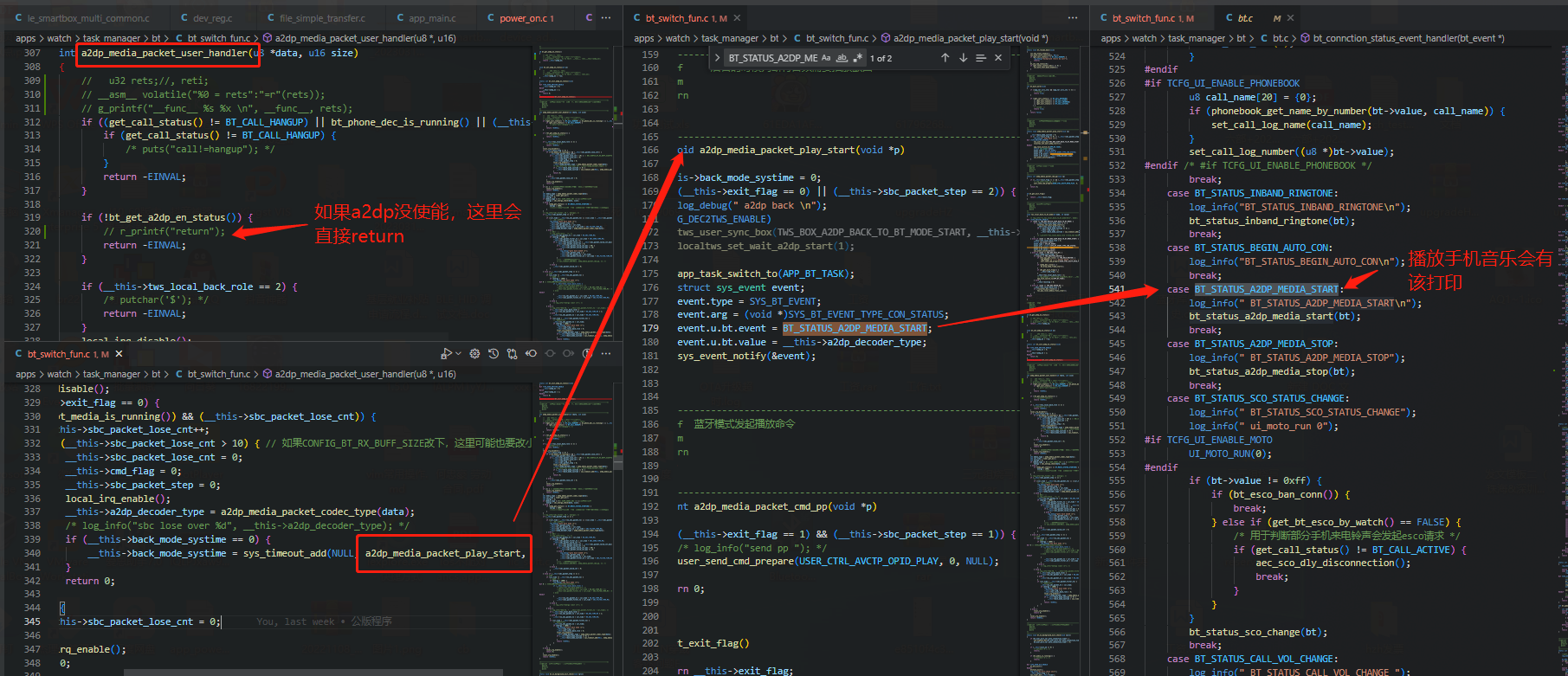Click highlighted BT_STATUS_A2DP_MEDIA_START on line 179

point(855,328)
